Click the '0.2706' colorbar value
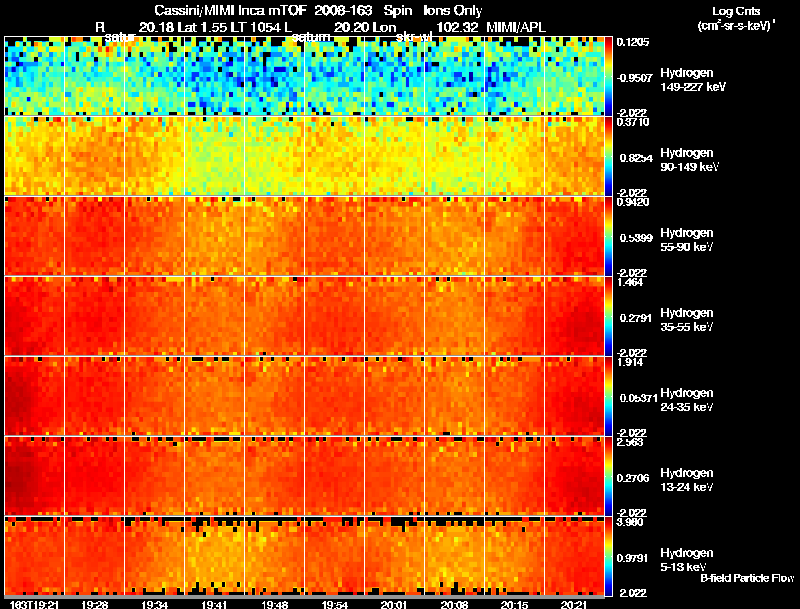Screen dimensions: 800x609 tap(633, 478)
